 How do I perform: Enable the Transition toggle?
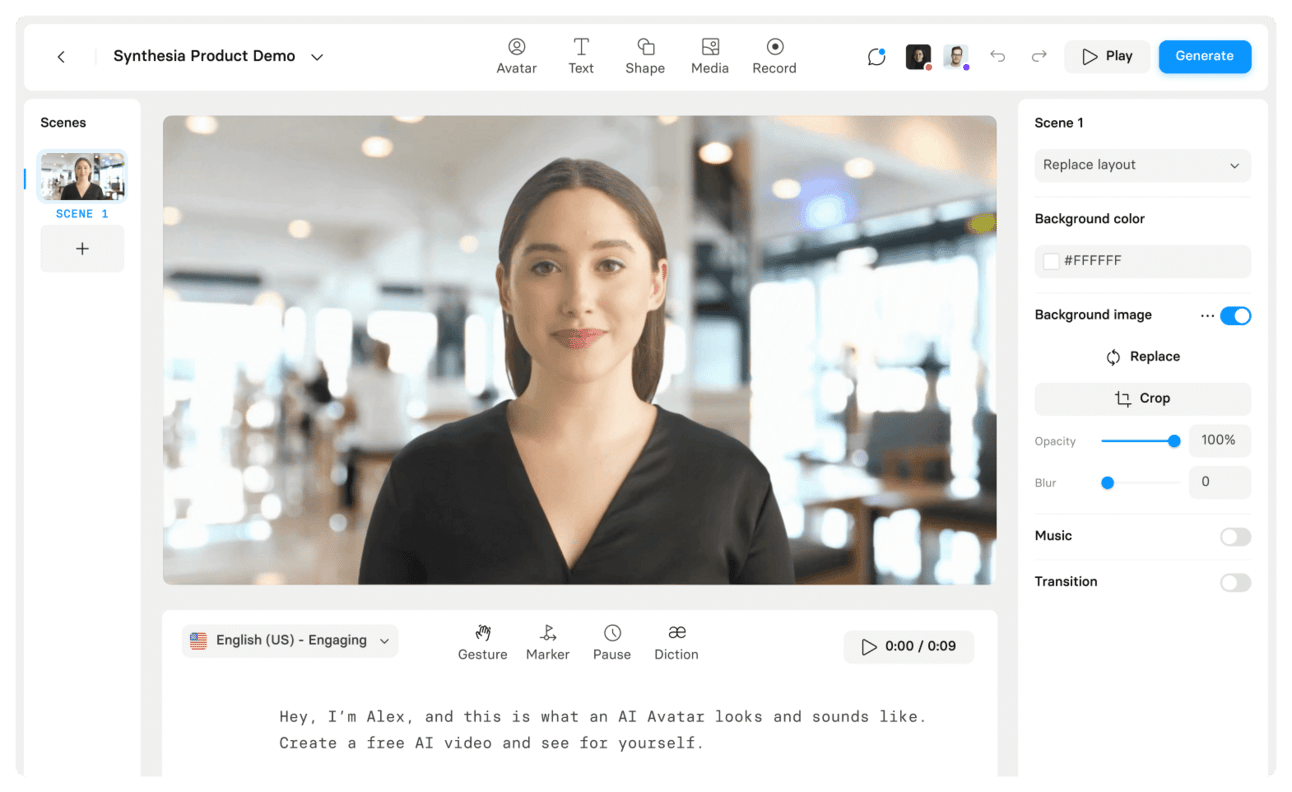click(x=1235, y=583)
